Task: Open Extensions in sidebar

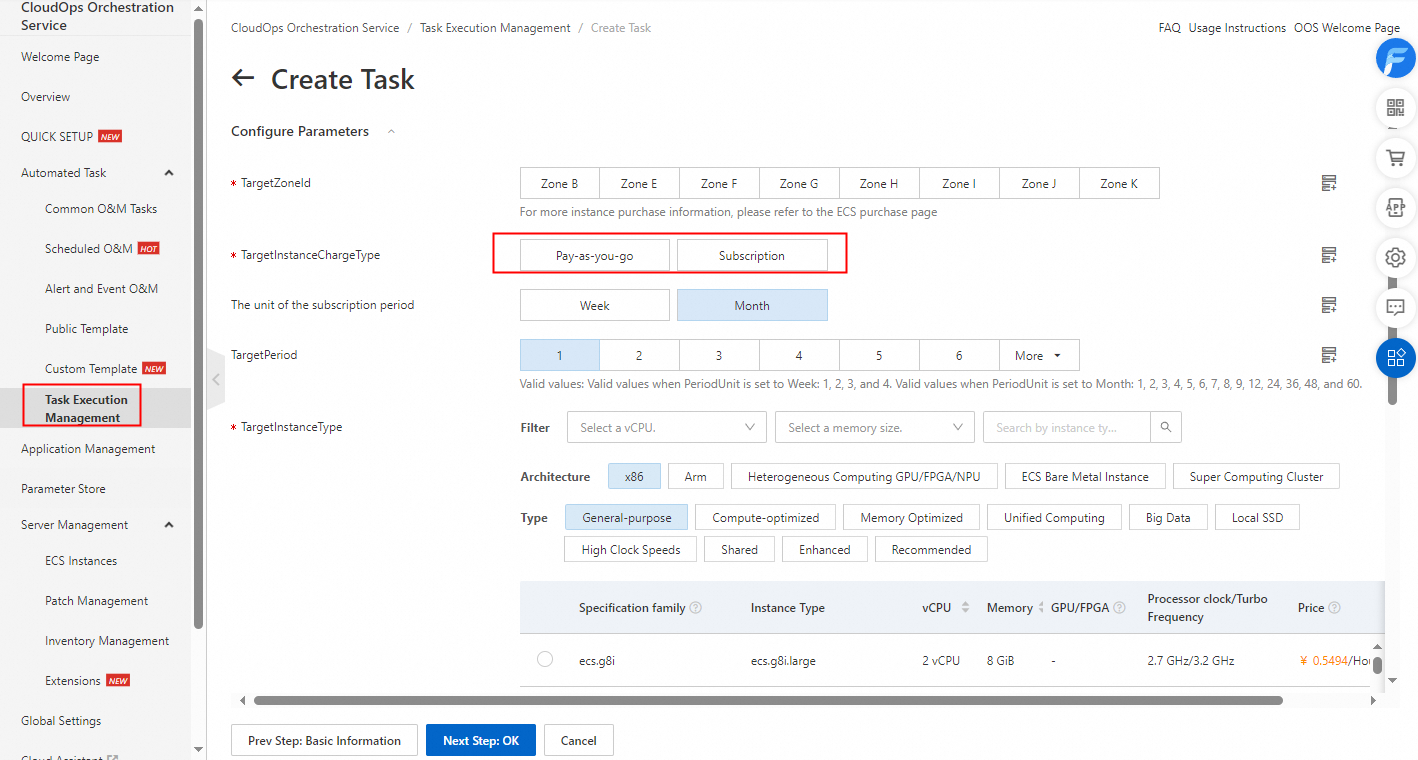Action: pos(73,681)
